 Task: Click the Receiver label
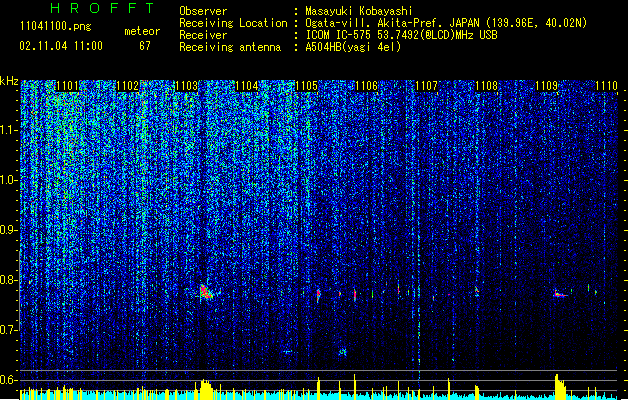click(x=203, y=35)
